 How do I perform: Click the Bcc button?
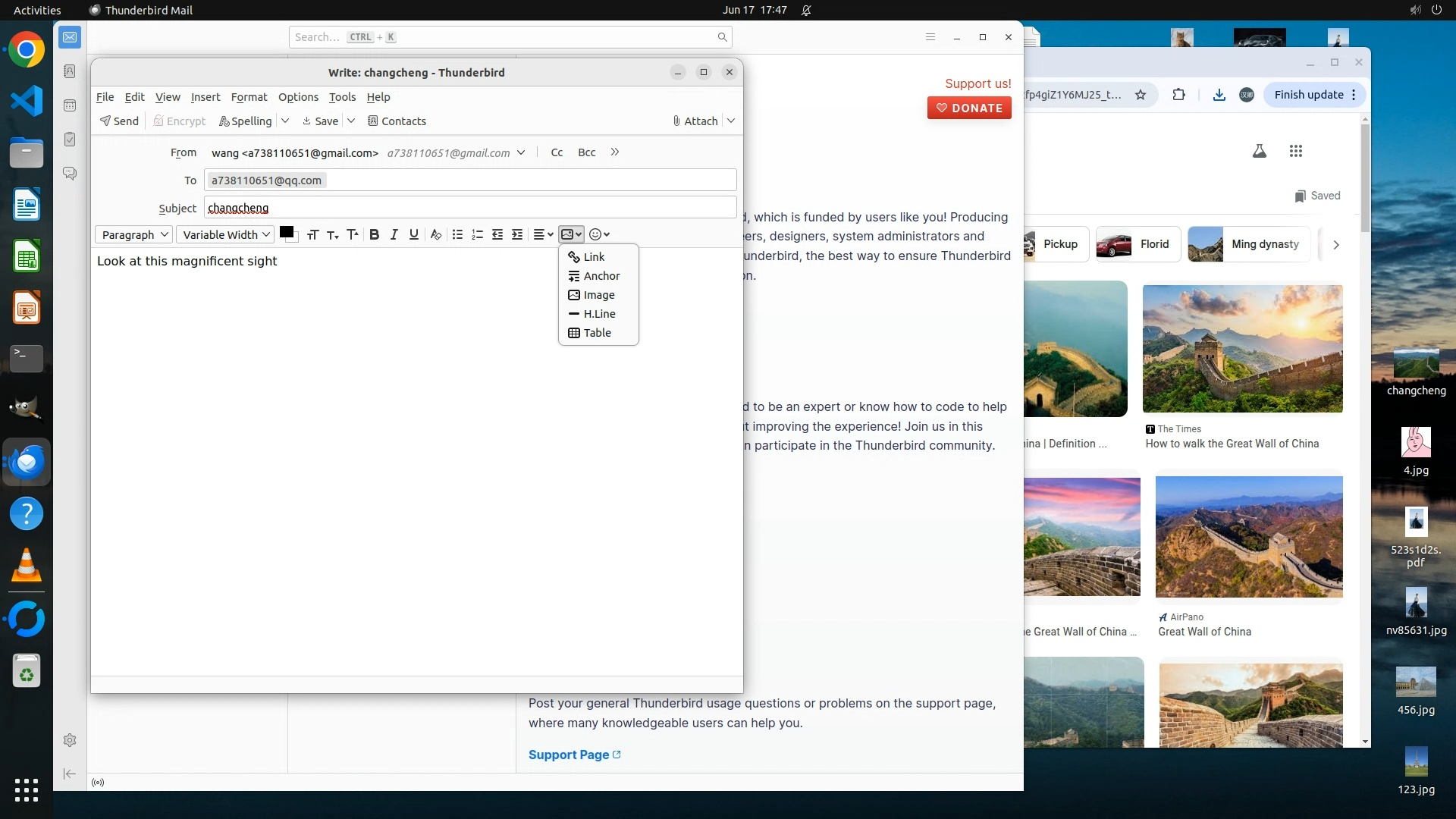(586, 152)
